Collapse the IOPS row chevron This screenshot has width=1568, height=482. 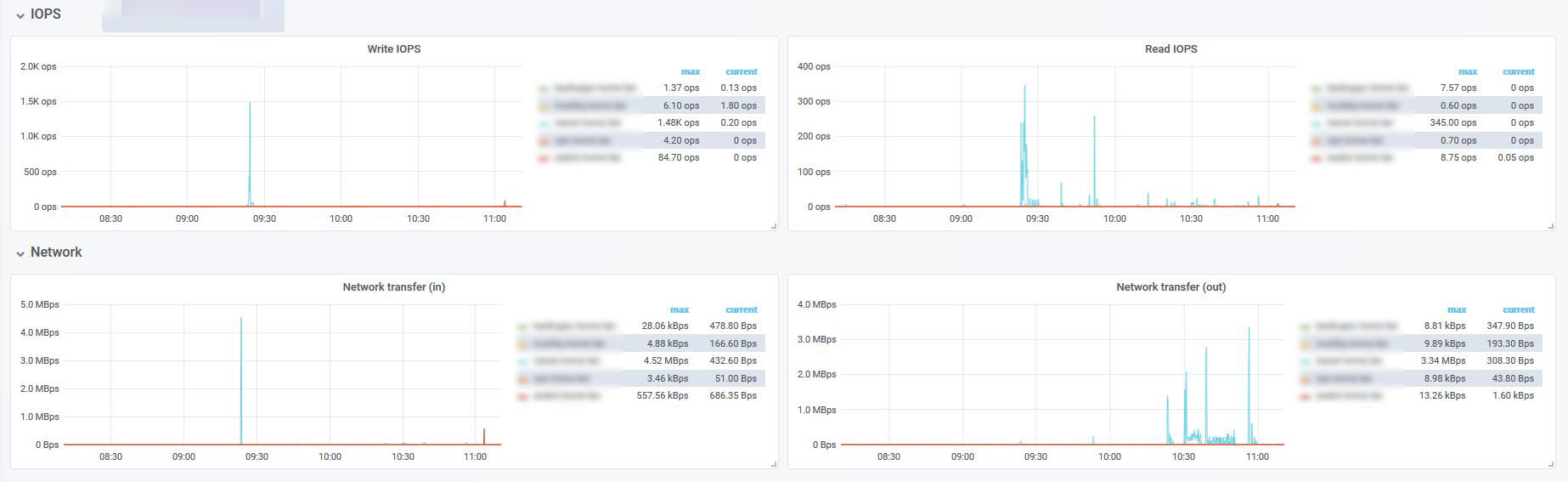20,15
